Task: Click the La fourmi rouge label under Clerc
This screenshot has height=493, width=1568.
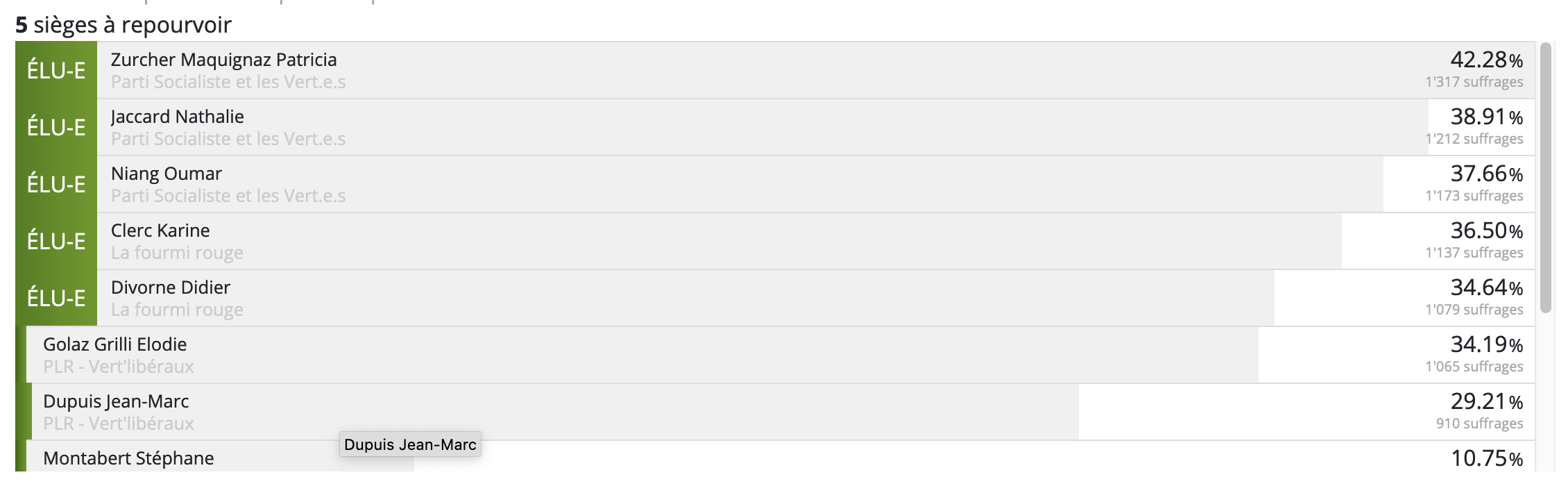Action: (177, 253)
